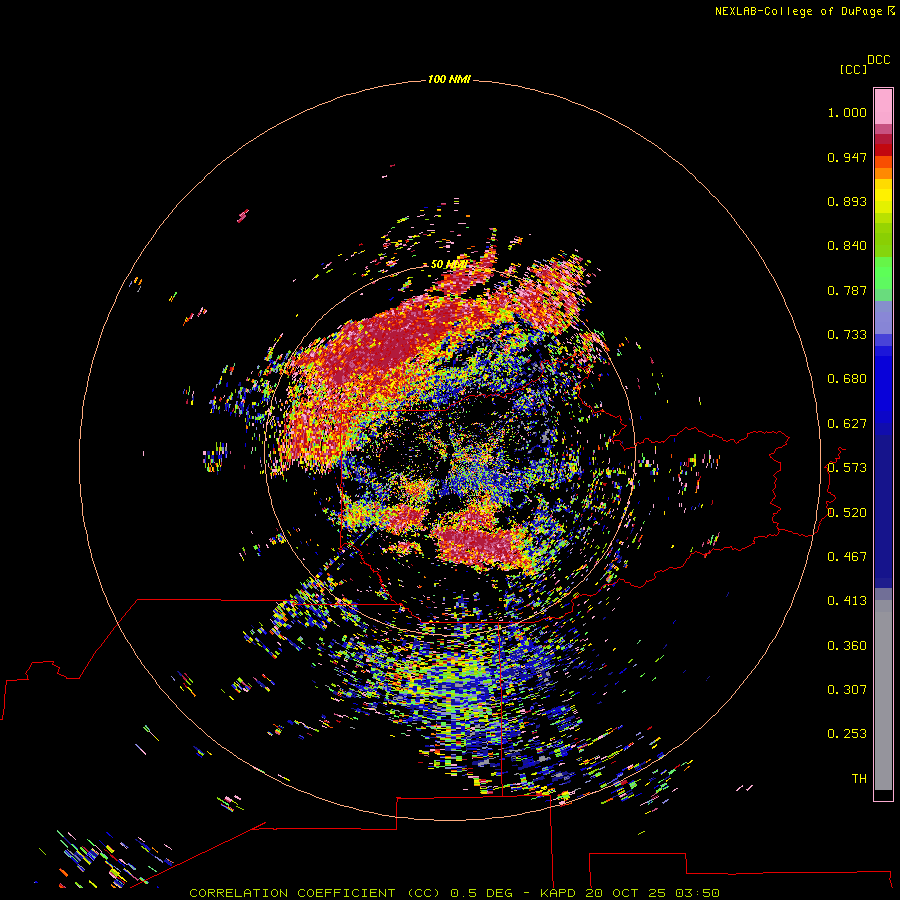Image resolution: width=900 pixels, height=900 pixels.
Task: Click the 0.680 legend value
Action: tap(847, 379)
